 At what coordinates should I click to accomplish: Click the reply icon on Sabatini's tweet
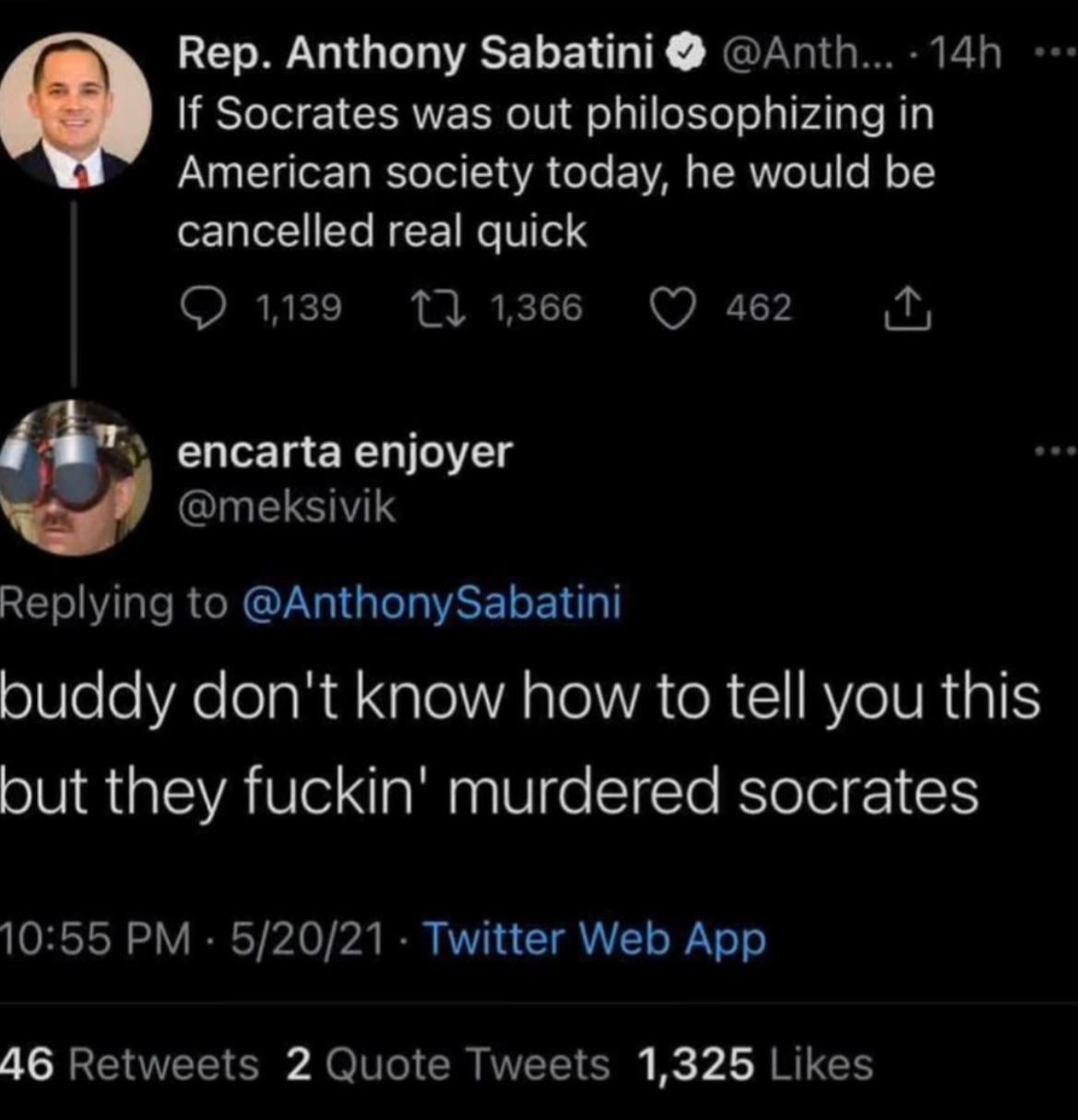click(x=197, y=309)
